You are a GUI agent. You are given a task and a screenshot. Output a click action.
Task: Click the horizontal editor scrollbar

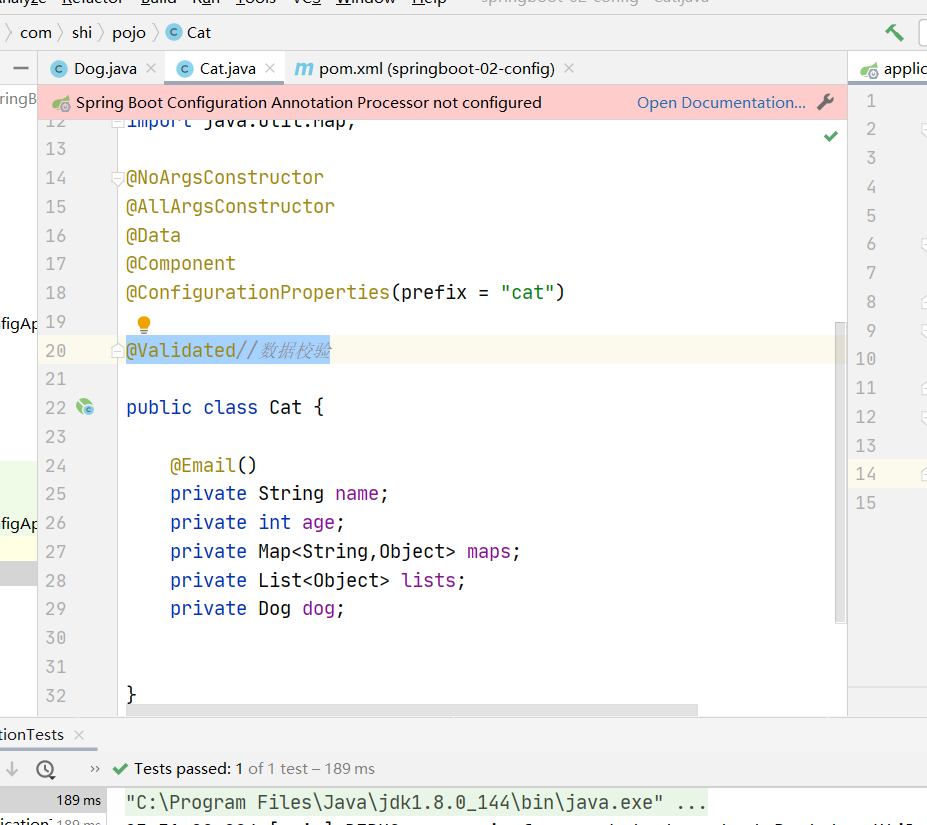coord(411,710)
